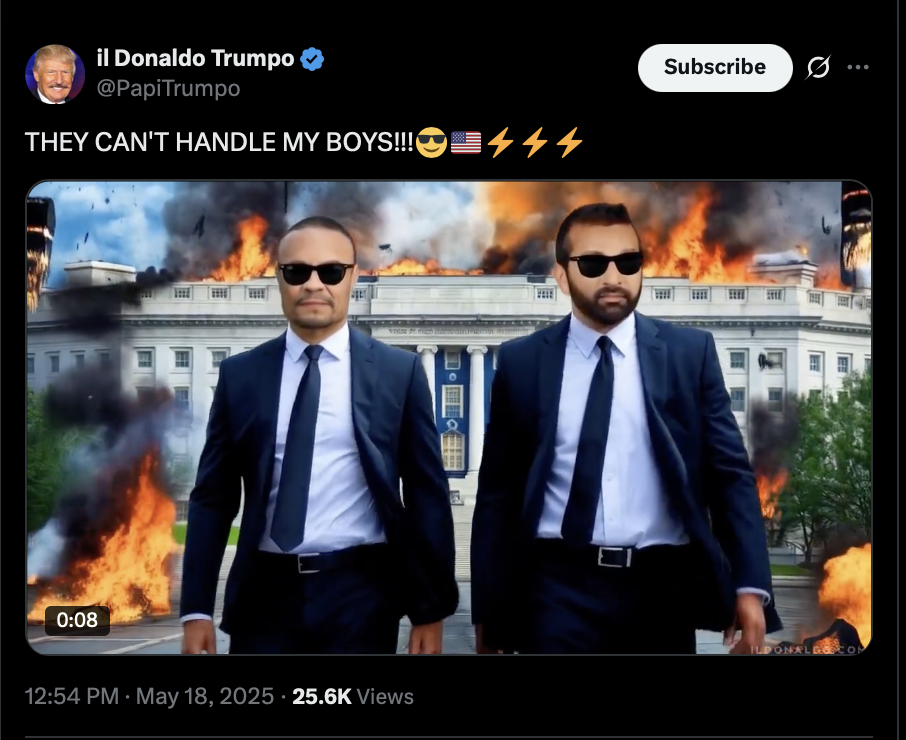The image size is (906, 740).
Task: Click the last lightning bolt emoji
Action: (x=570, y=142)
